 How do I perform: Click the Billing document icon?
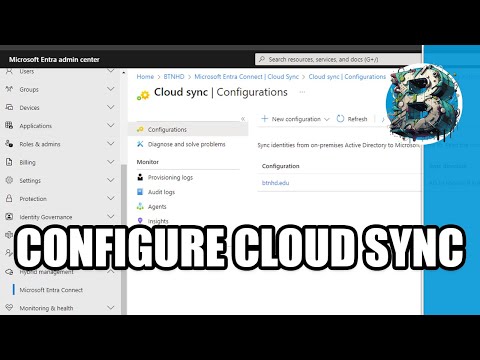coord(9,162)
